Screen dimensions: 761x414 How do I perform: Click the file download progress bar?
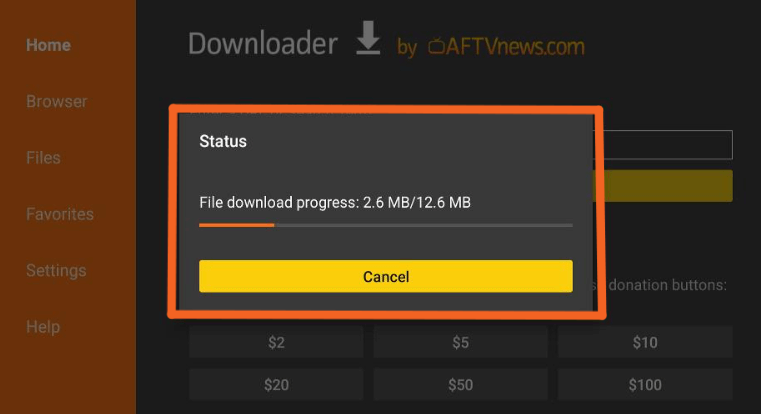(x=386, y=225)
